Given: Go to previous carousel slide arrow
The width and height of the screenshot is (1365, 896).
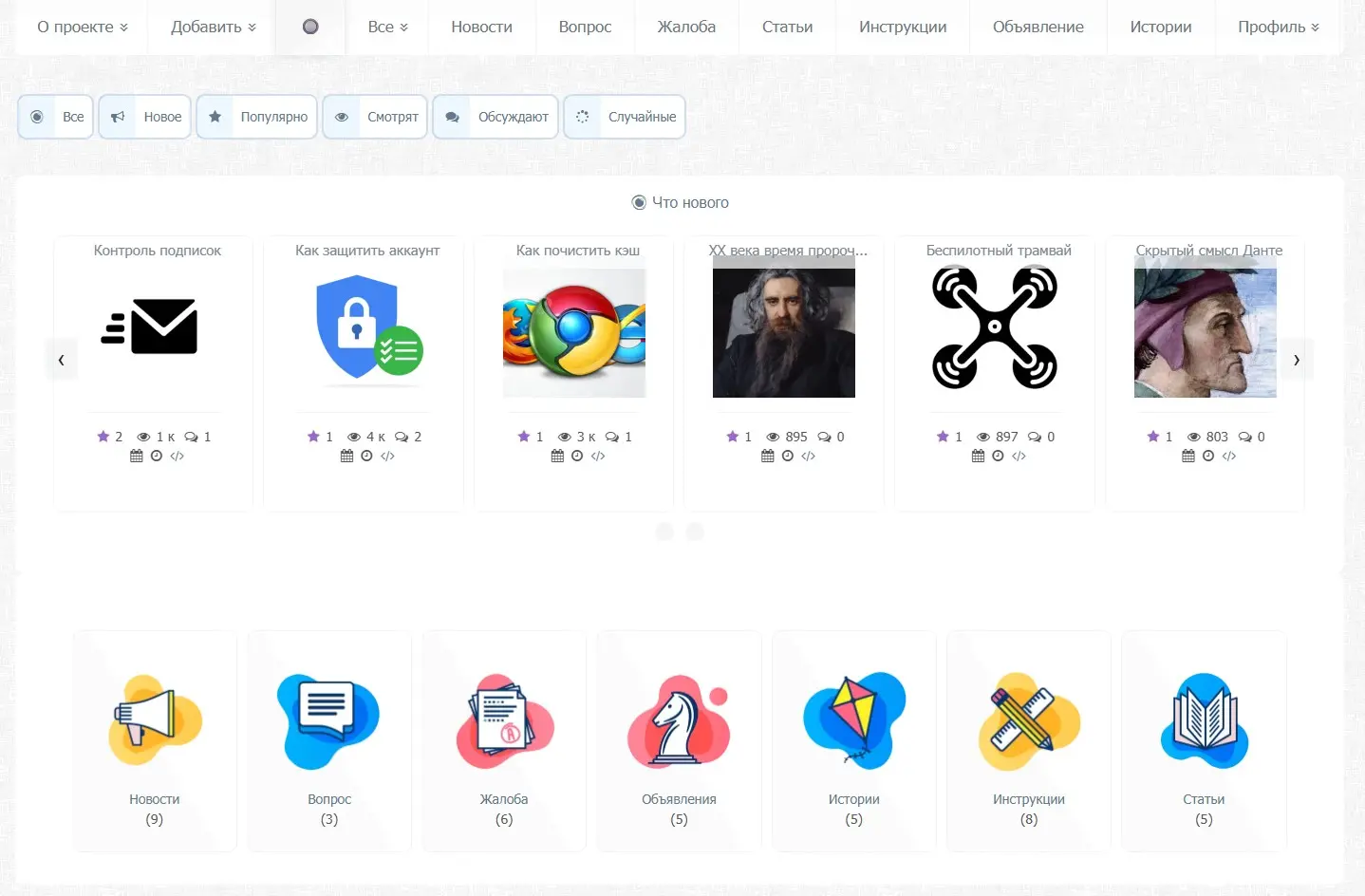Looking at the screenshot, I should pos(62,360).
